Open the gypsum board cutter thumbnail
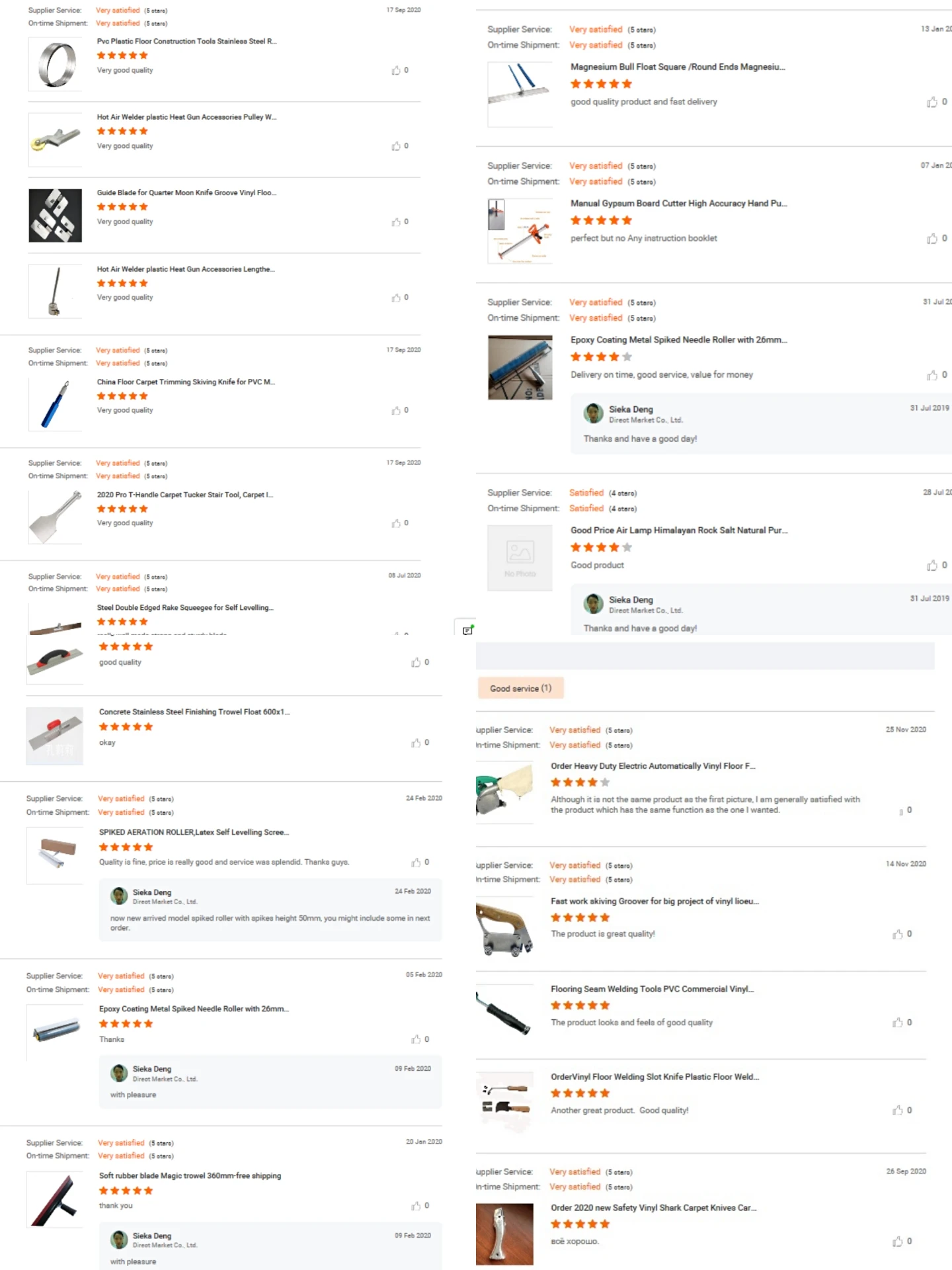 [520, 231]
